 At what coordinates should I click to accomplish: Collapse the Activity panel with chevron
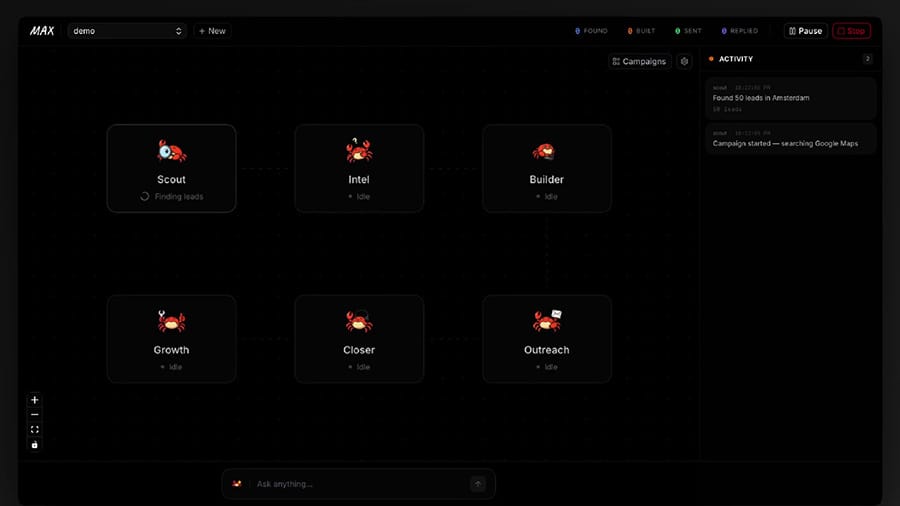(x=867, y=59)
